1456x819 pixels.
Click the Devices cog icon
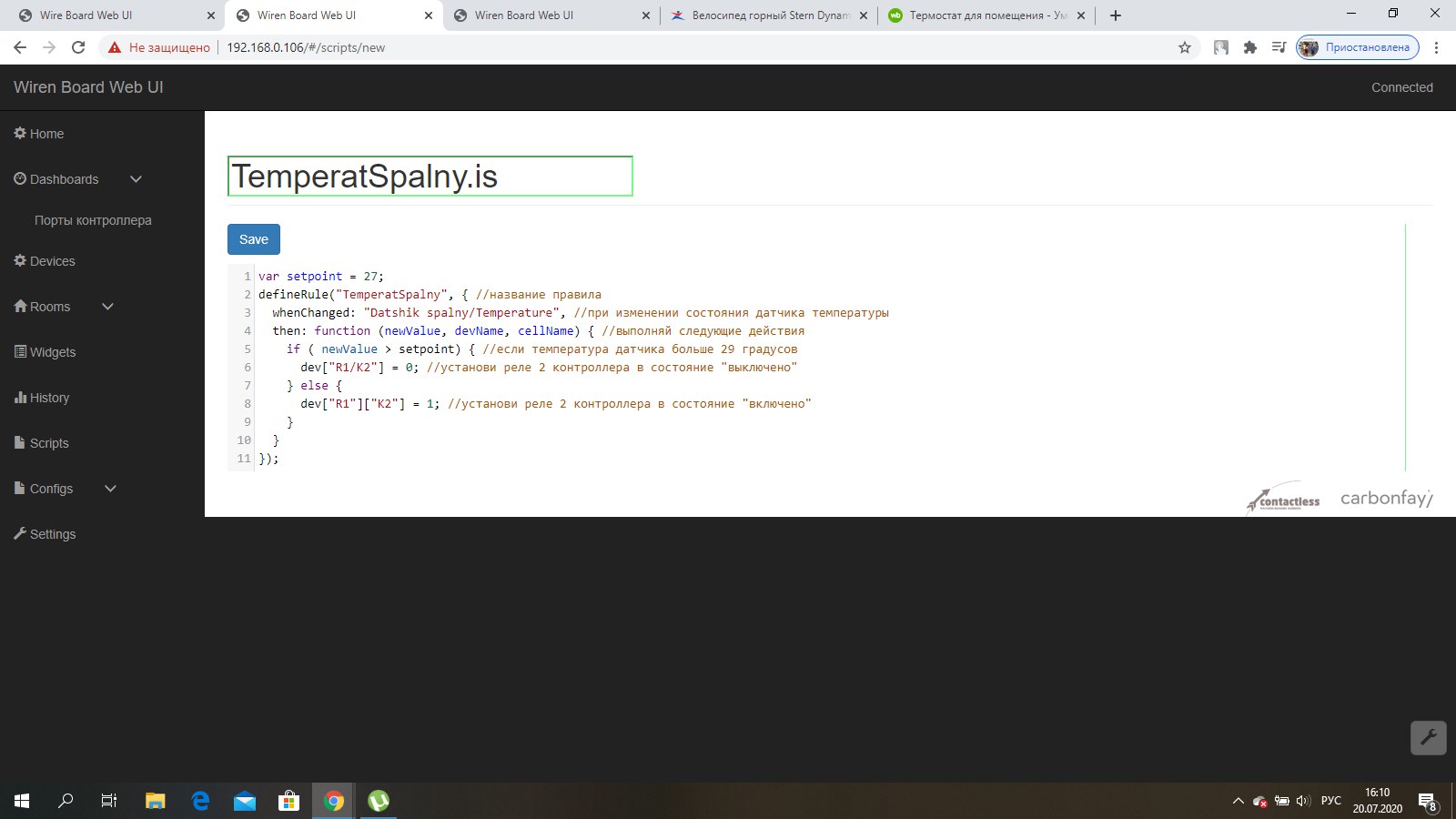pos(20,260)
